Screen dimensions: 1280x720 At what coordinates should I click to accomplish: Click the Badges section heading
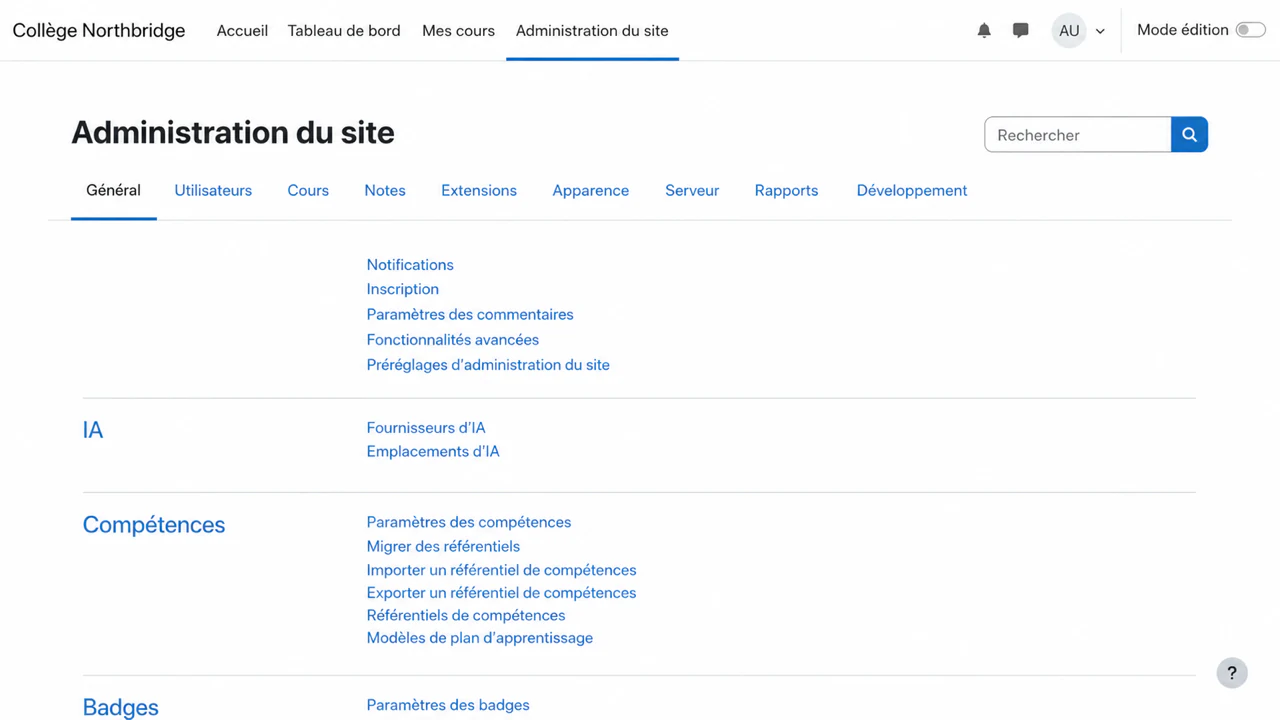click(x=121, y=707)
